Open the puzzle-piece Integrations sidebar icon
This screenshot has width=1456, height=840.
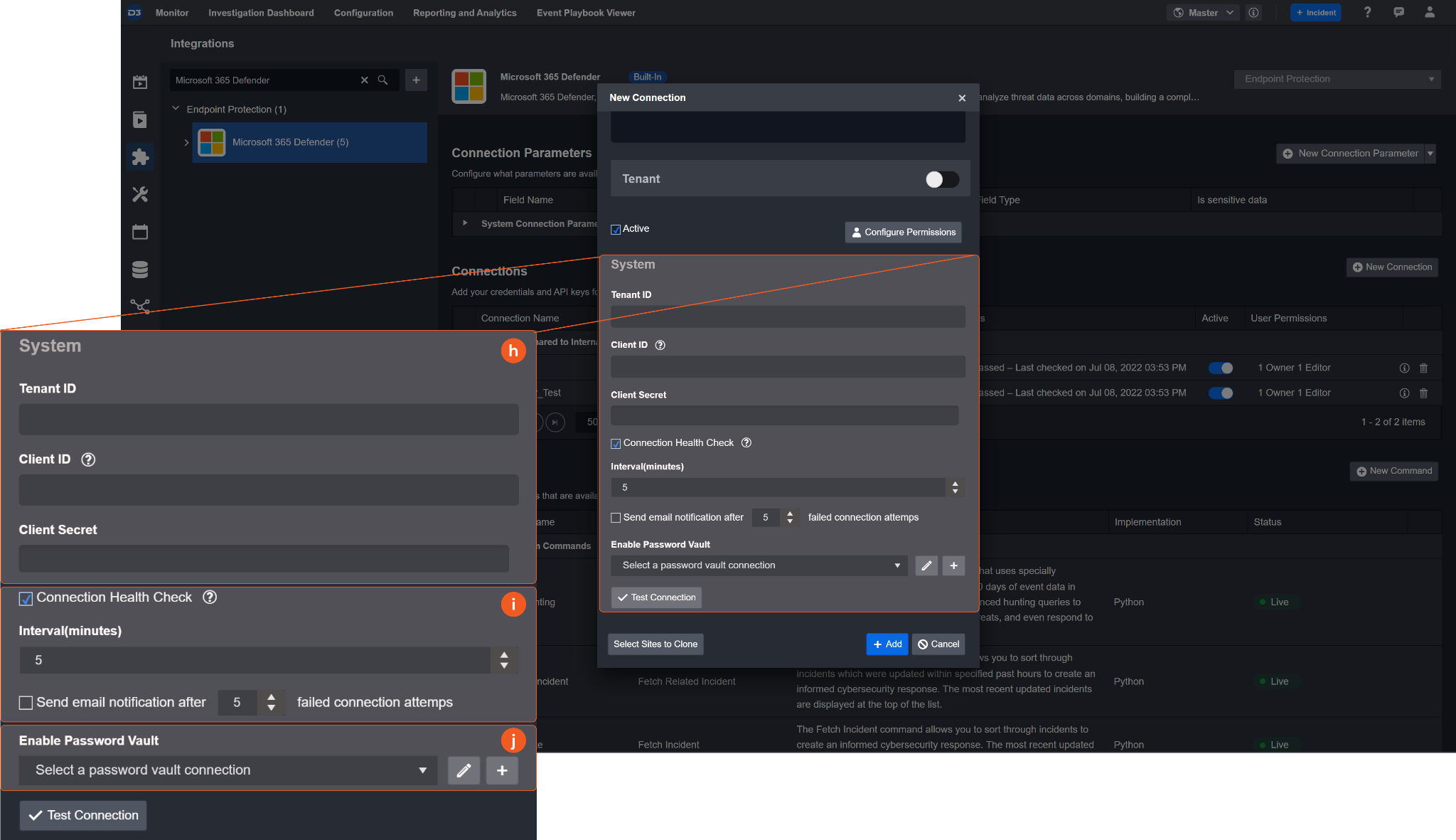[140, 156]
